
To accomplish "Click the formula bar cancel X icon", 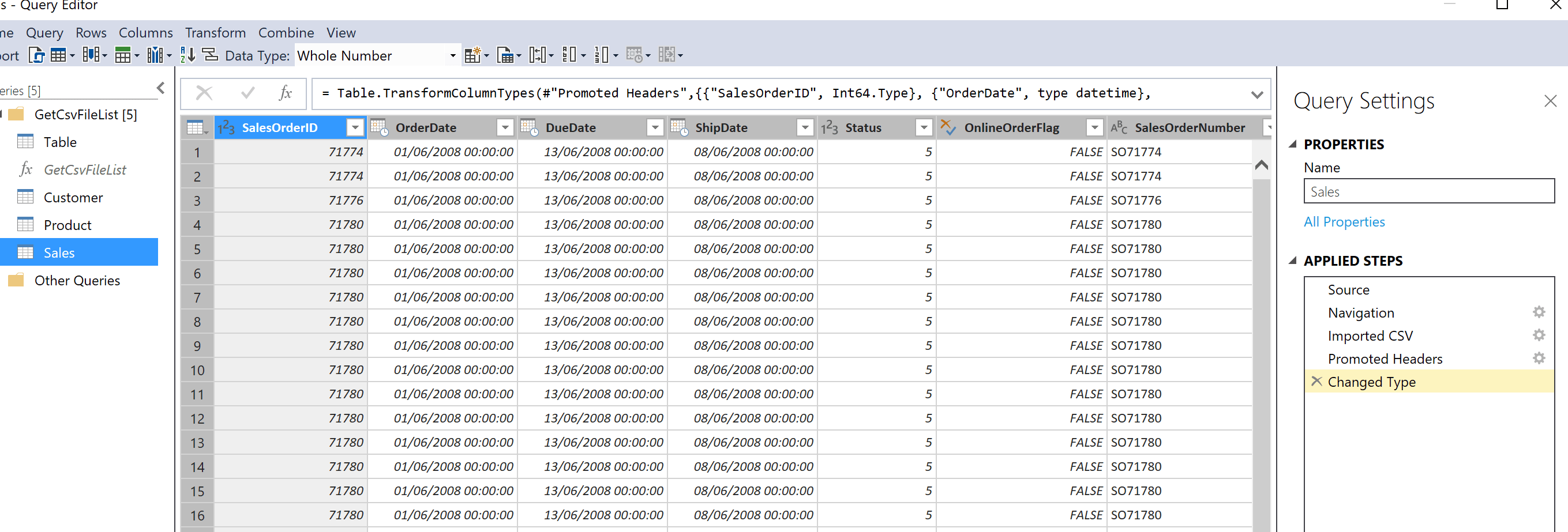I will coord(204,93).
